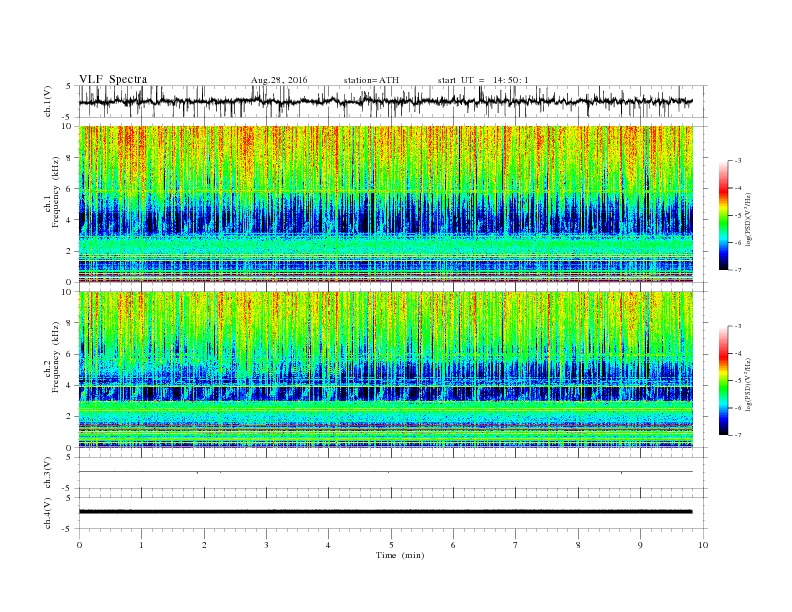Click time axis tick label "5"
This screenshot has width=792, height=612.
pos(391,545)
